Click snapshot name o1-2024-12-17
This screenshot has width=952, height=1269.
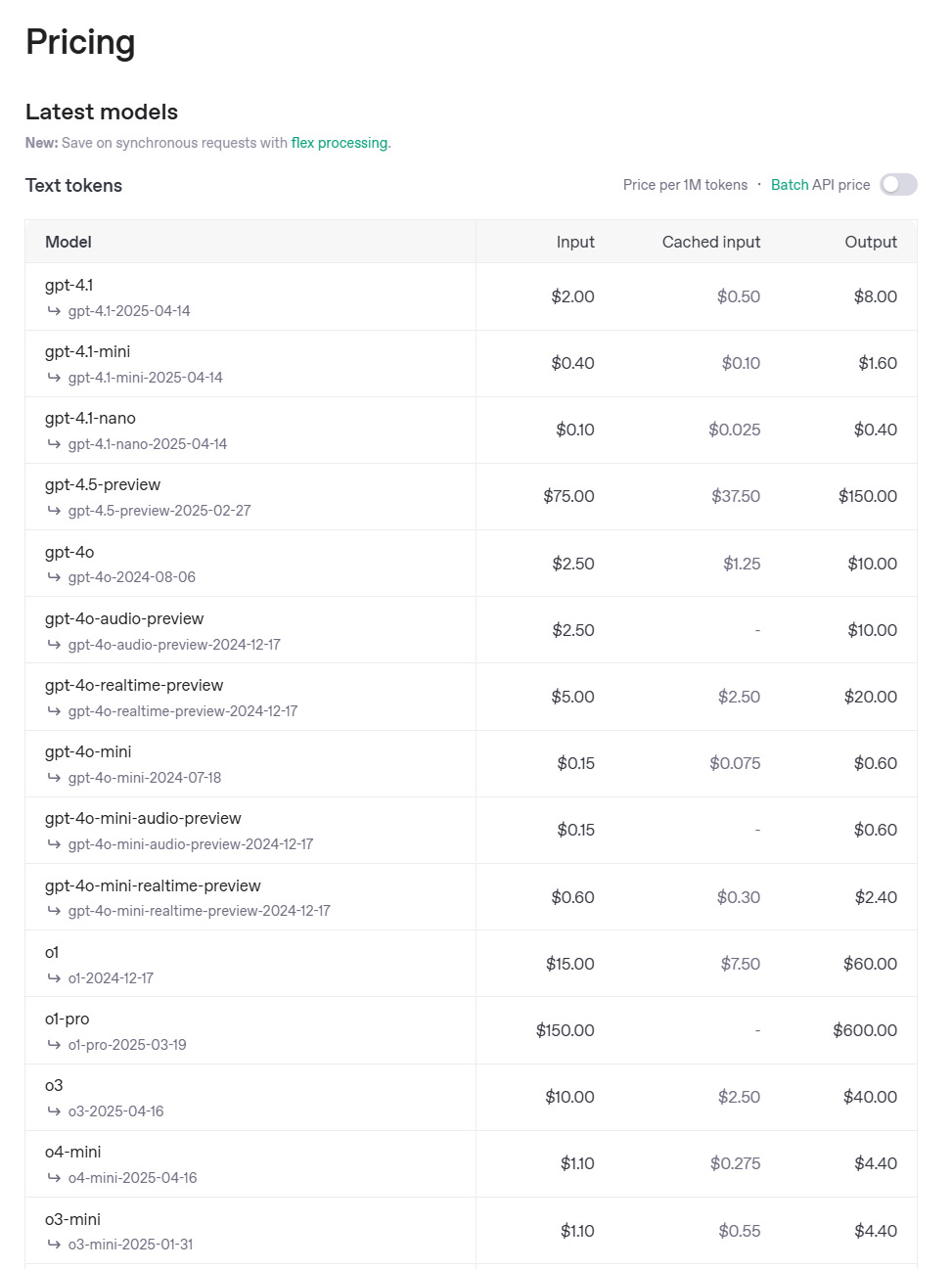[111, 978]
